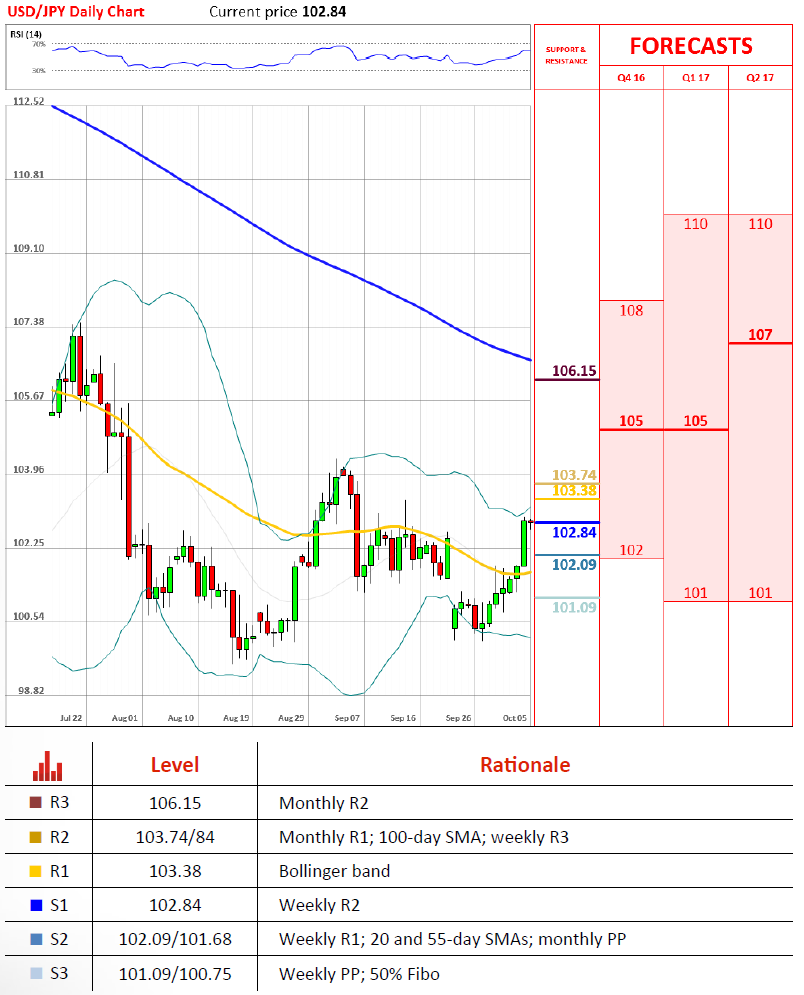Click the 98.82 price axis label
Viewport: 804px width, 995px height.
(31, 690)
